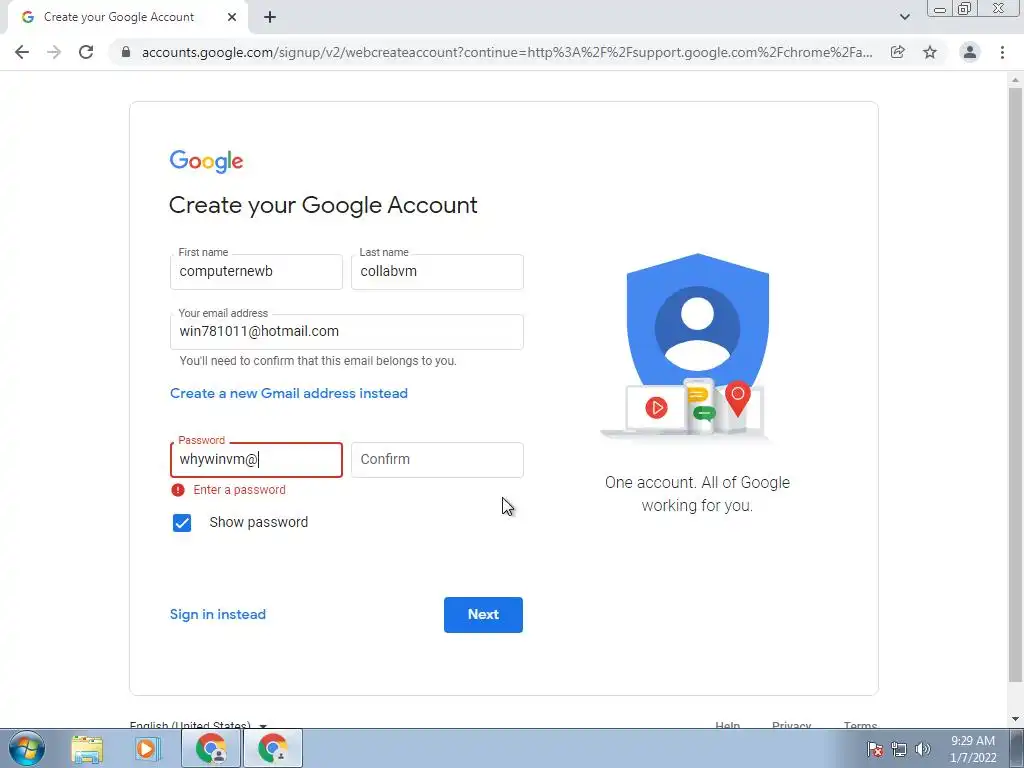Click the Action Center flag tray icon
This screenshot has height=768, width=1024.
[x=875, y=750]
